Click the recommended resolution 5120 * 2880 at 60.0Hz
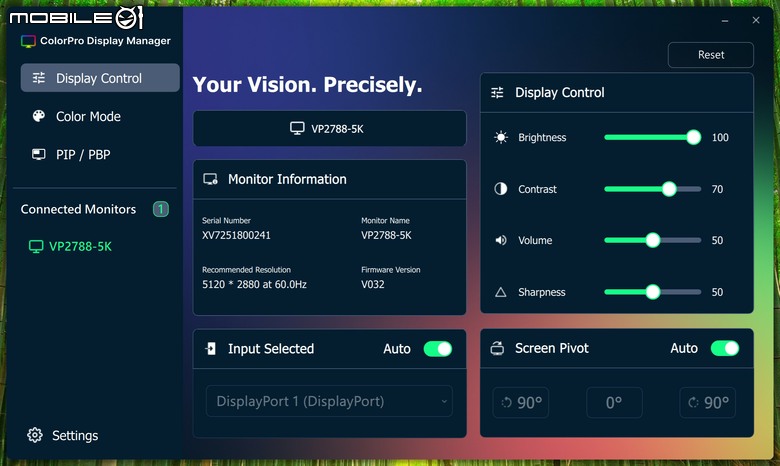This screenshot has width=780, height=466. coord(254,284)
